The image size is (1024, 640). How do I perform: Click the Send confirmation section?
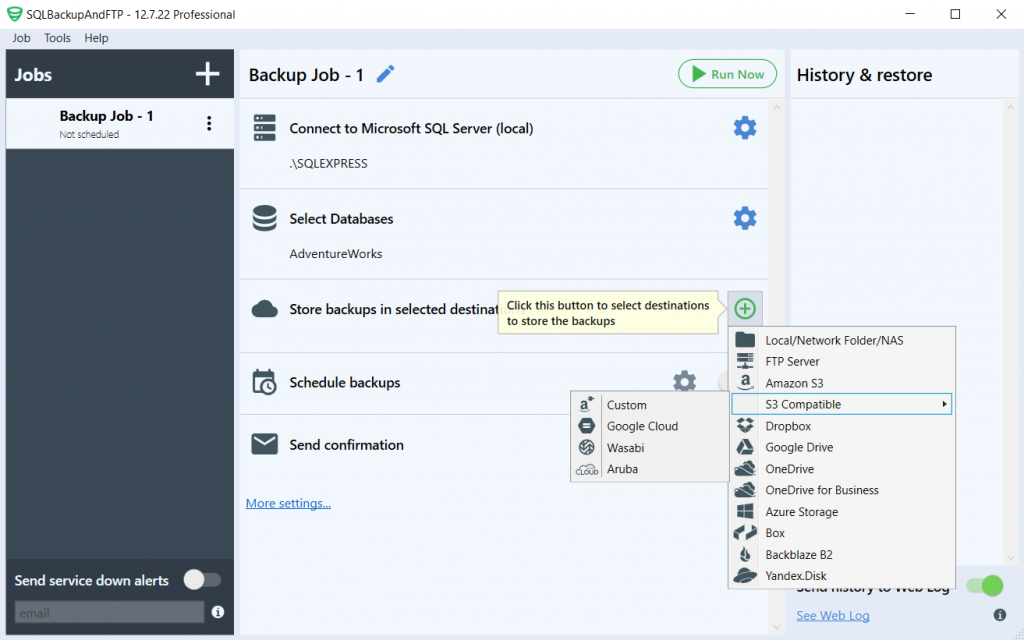click(346, 445)
